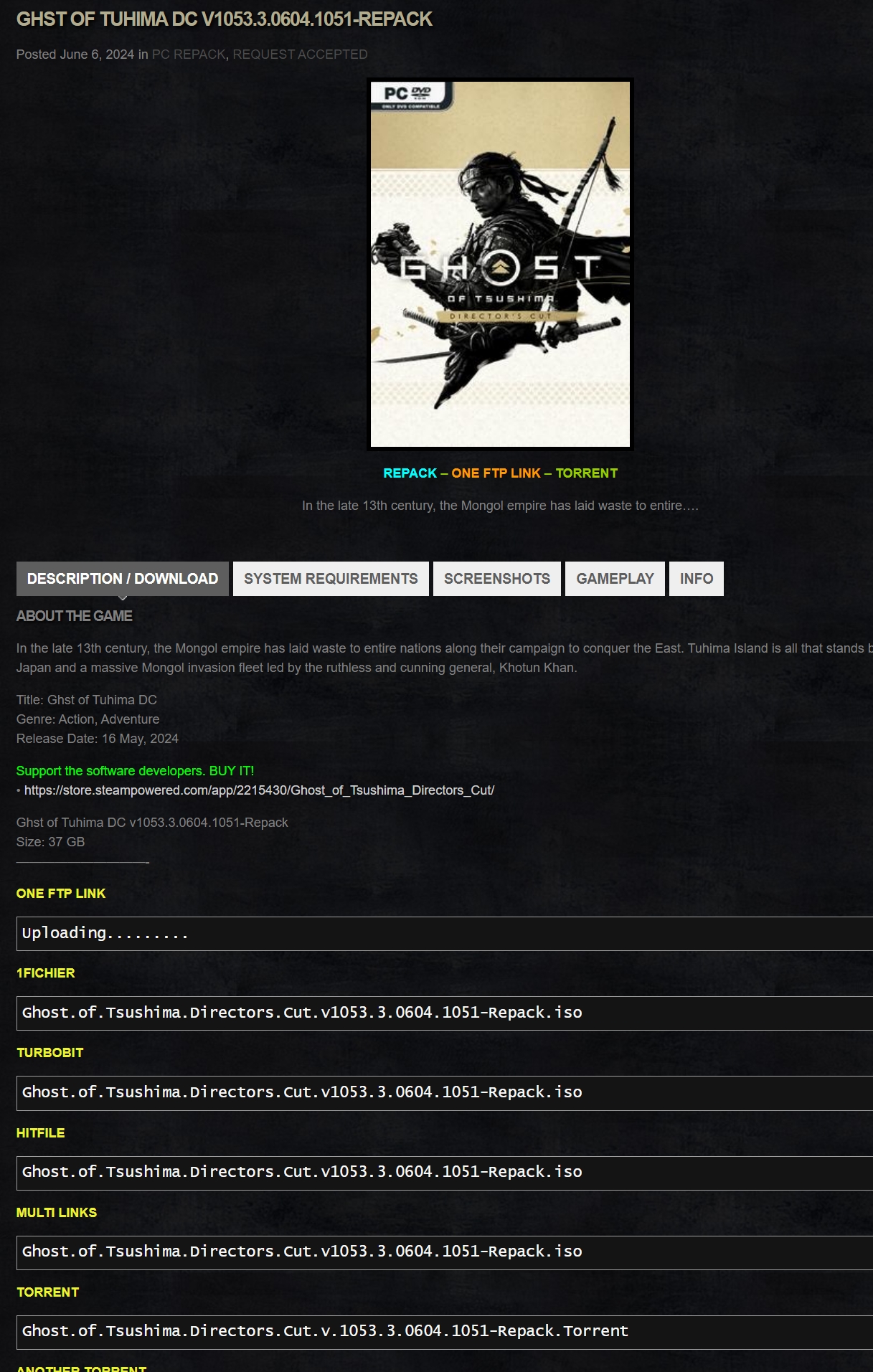Click the REPACK text below the cover
Image resolution: width=873 pixels, height=1372 pixels.
pyautogui.click(x=410, y=473)
